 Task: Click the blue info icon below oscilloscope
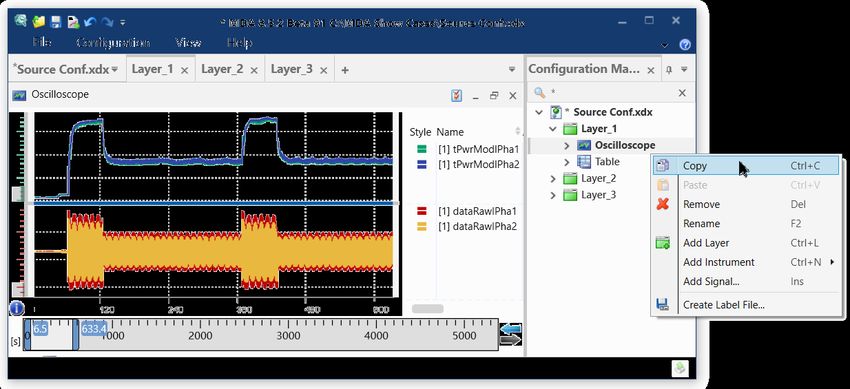17,308
